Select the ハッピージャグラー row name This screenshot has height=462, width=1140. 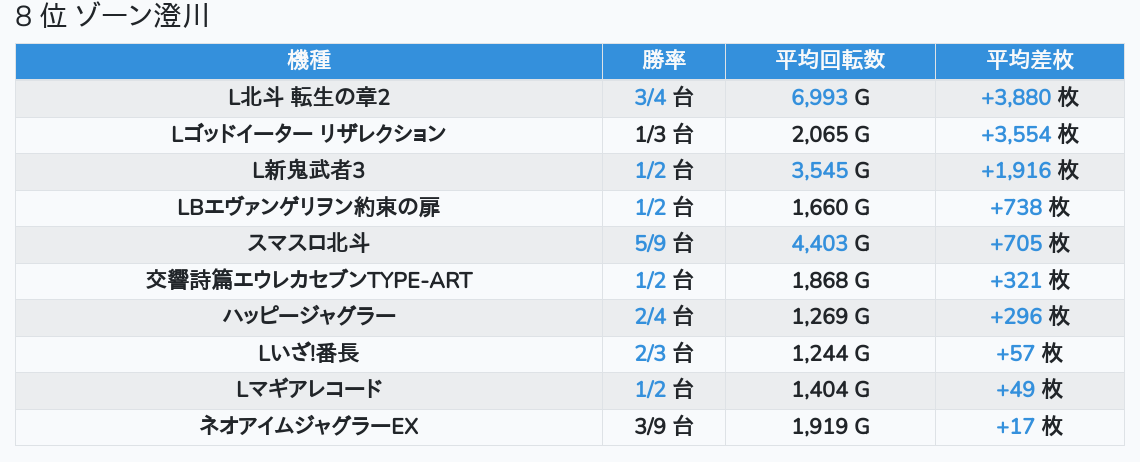pos(308,317)
